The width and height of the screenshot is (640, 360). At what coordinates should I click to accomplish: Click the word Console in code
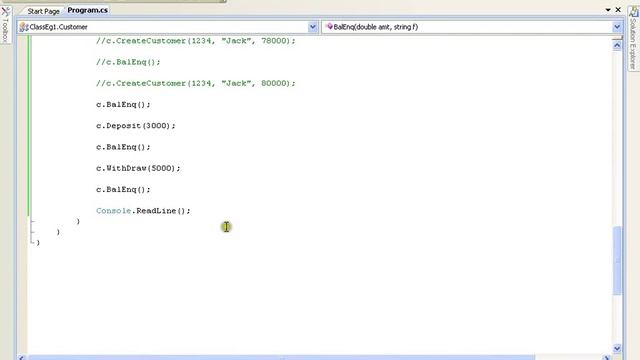click(113, 211)
